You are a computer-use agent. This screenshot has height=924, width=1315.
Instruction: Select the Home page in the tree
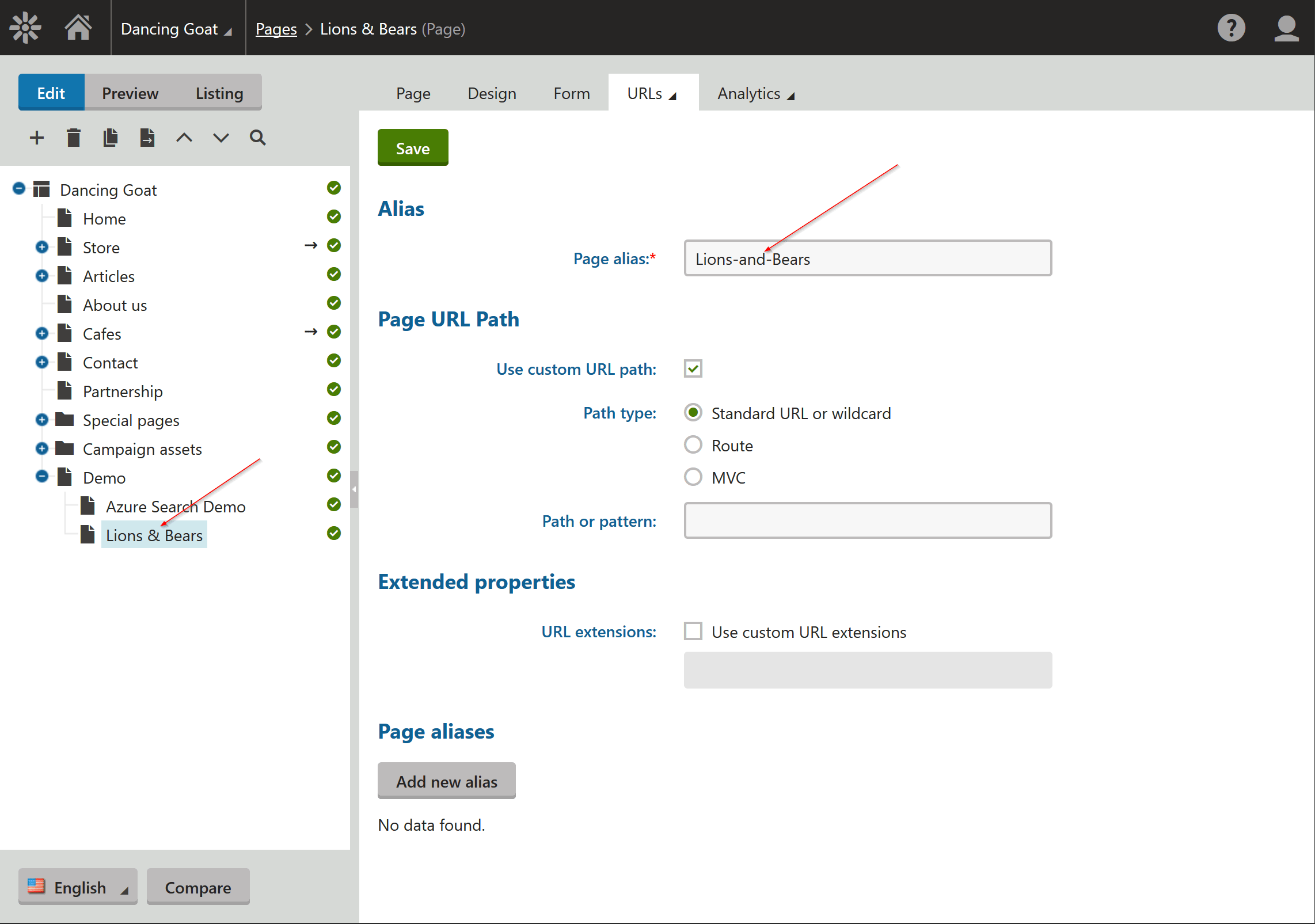click(x=104, y=219)
